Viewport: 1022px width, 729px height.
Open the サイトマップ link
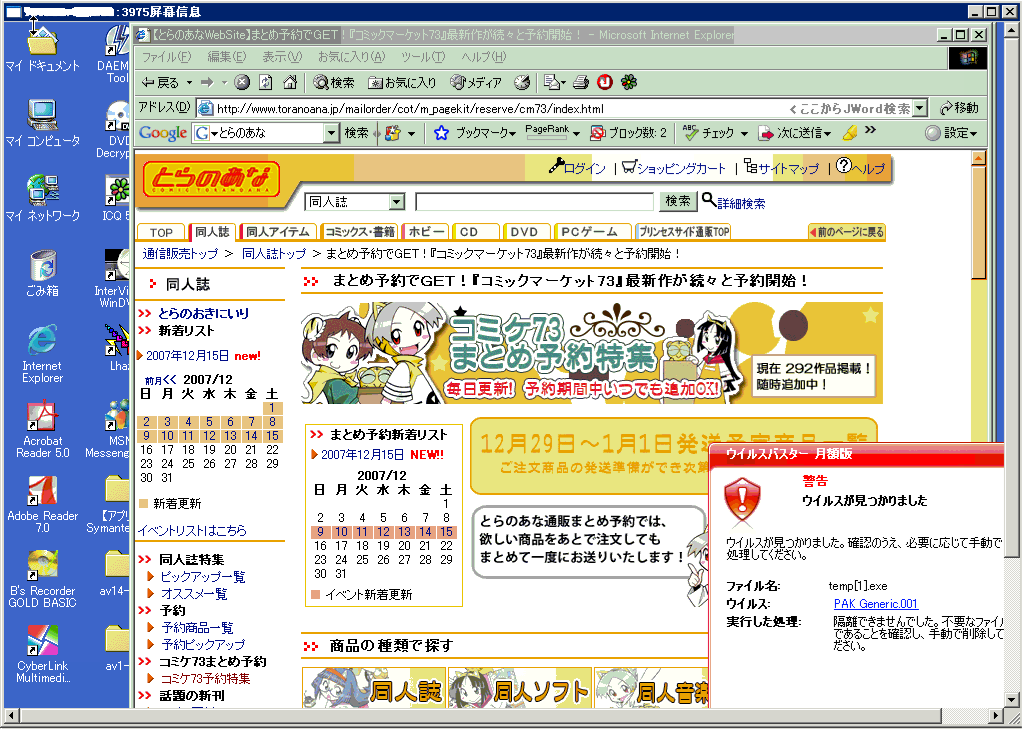click(x=789, y=169)
